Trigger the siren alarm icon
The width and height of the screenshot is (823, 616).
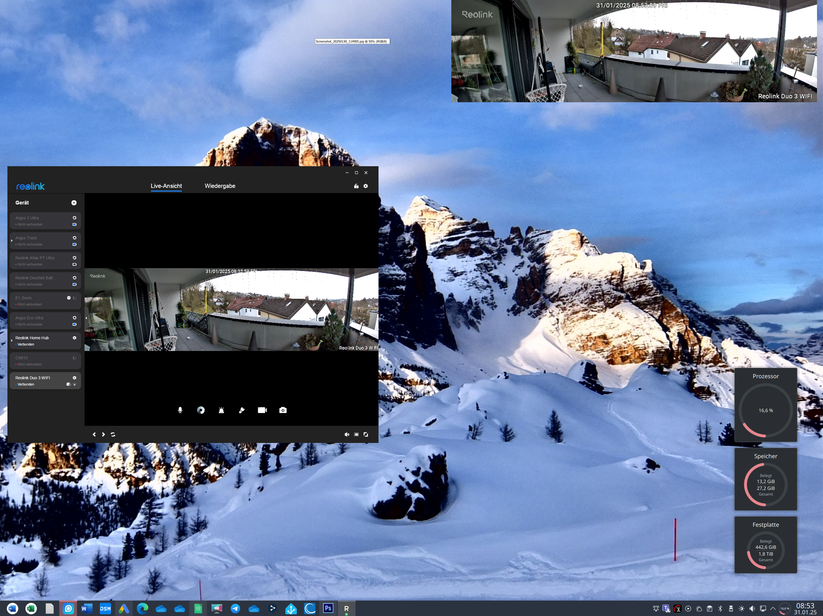222,410
